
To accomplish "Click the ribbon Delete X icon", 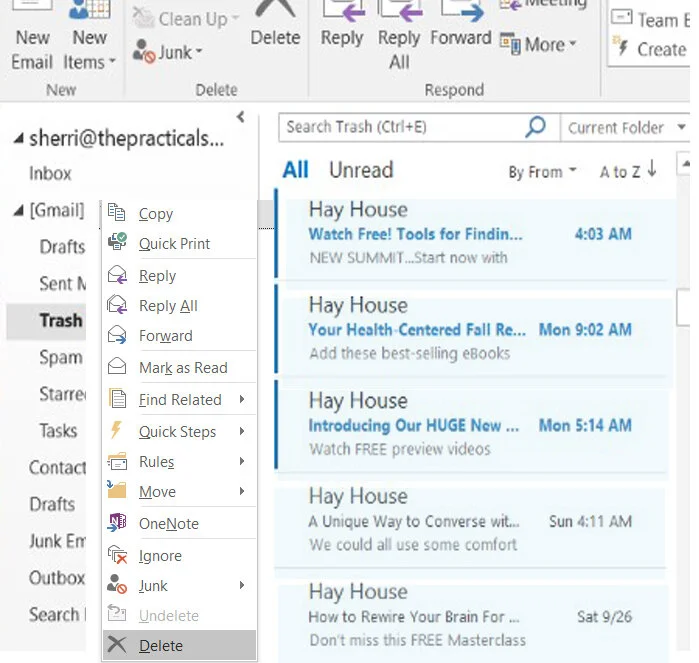I will 275,9.
